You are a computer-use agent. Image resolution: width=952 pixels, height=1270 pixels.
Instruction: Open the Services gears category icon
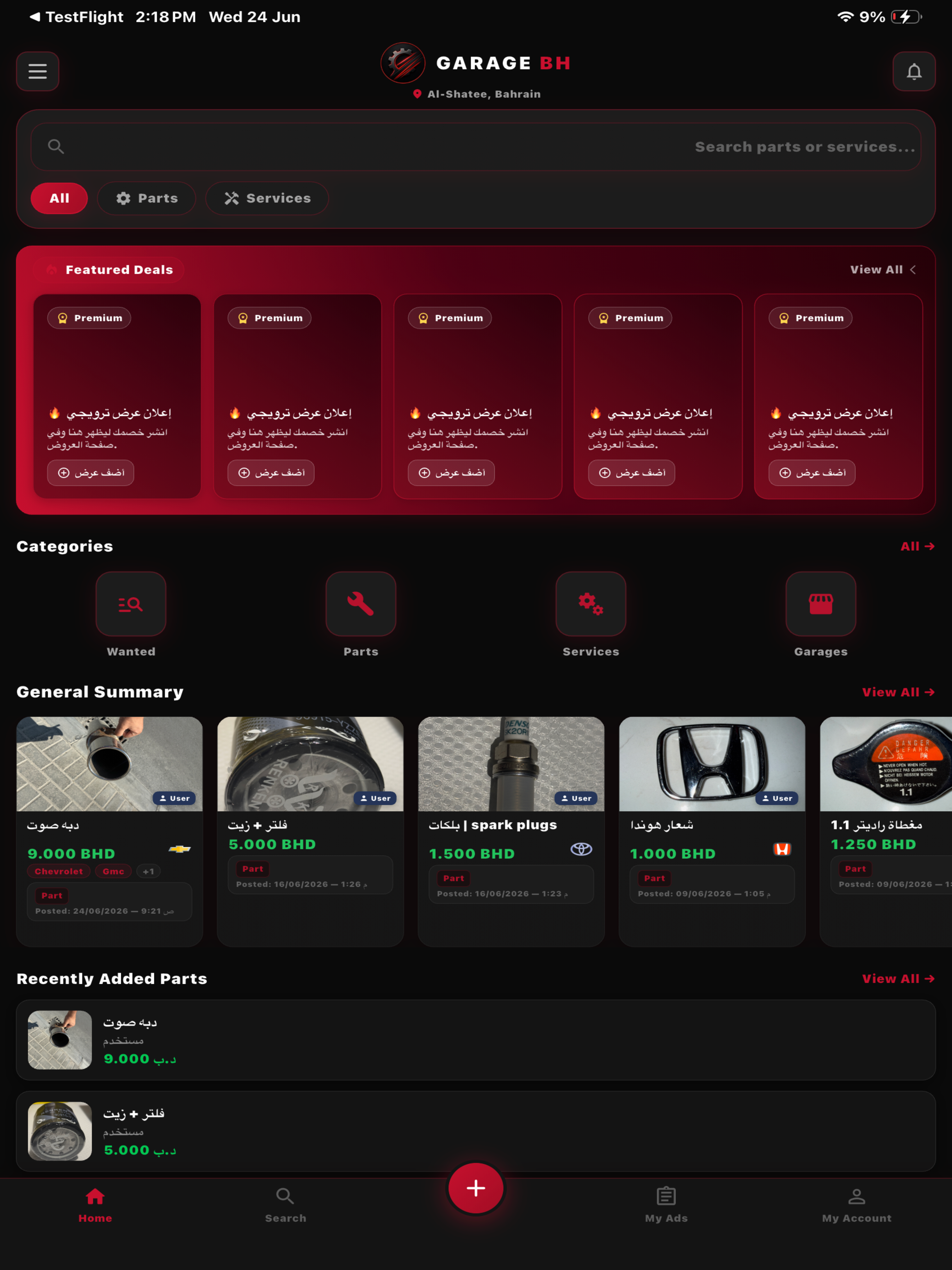pos(591,604)
